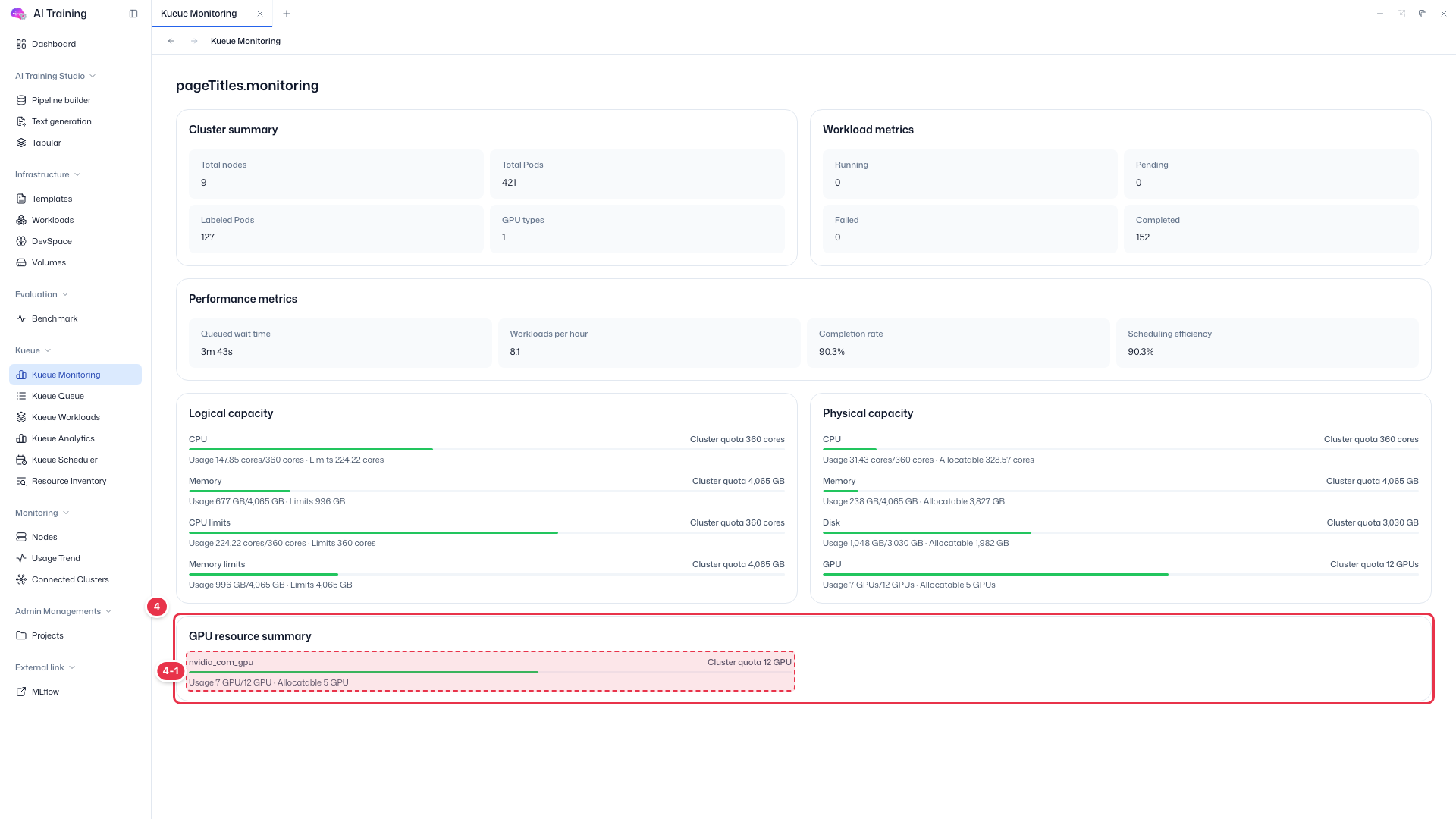
Task: Collapse the Monitoring section chevron
Action: tap(66, 513)
